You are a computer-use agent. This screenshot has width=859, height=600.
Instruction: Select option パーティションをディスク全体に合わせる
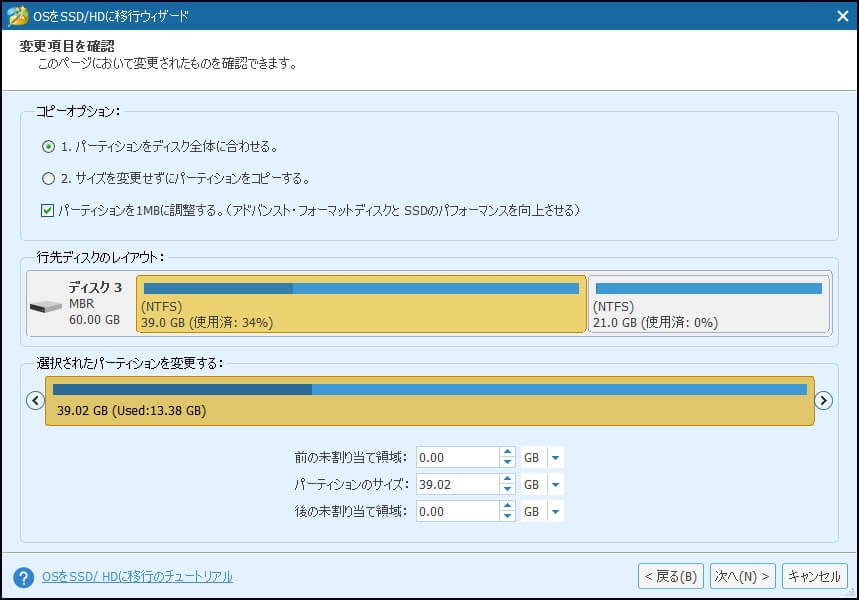46,147
